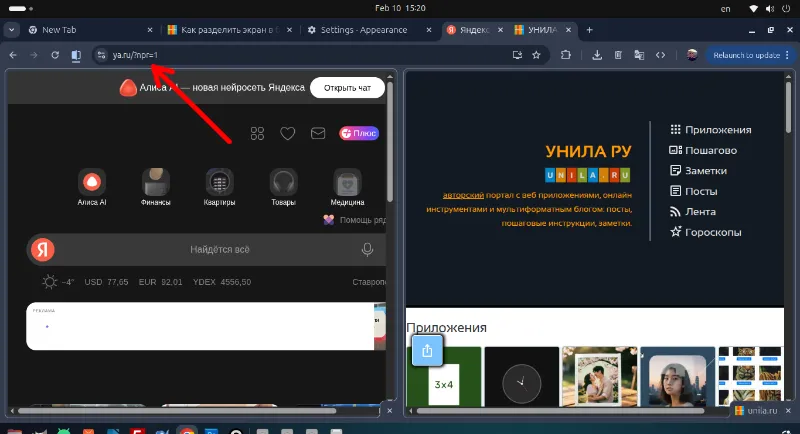Open the Гороскопы link in Unila menu
The image size is (800, 434).
pos(711,232)
